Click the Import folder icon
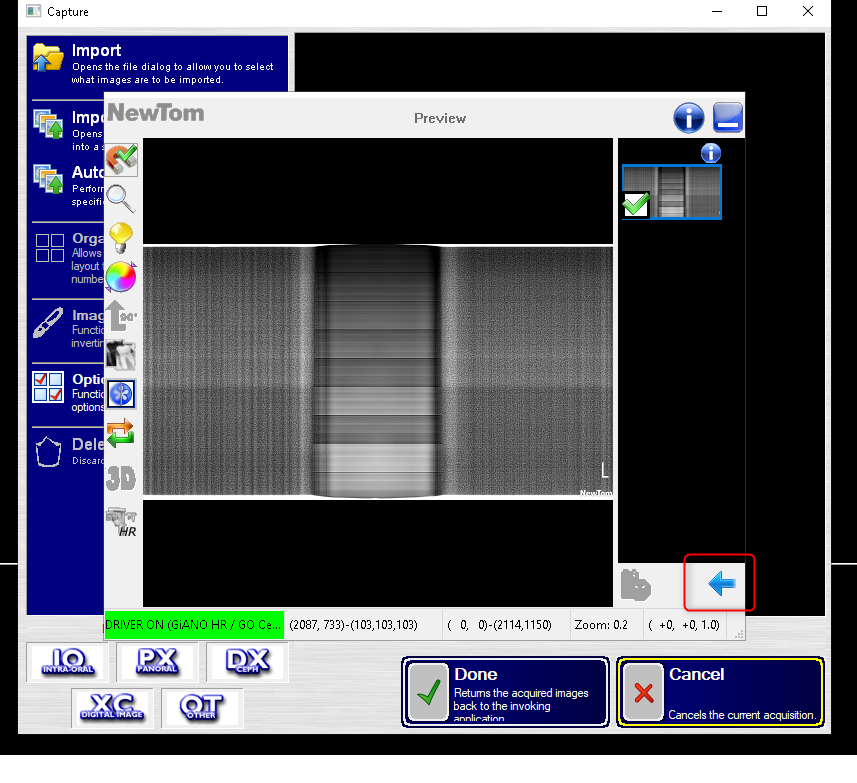Image resolution: width=857 pixels, height=783 pixels. coord(48,57)
